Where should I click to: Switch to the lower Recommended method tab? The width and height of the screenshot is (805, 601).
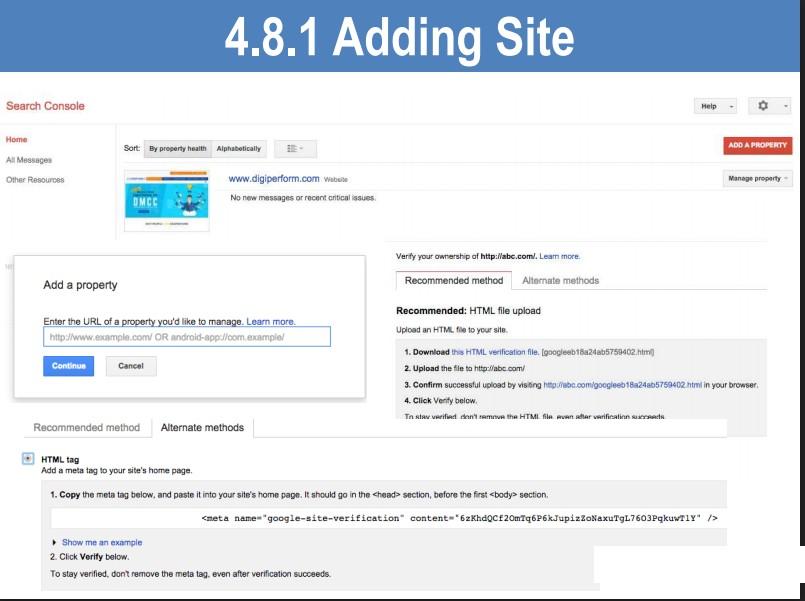tap(87, 428)
